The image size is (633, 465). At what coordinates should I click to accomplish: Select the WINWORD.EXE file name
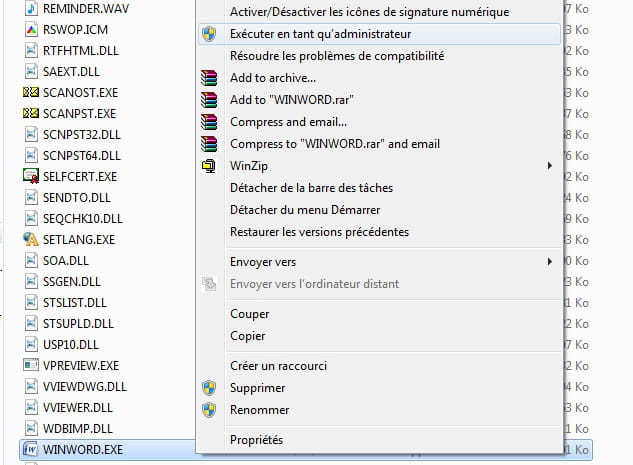(x=83, y=449)
